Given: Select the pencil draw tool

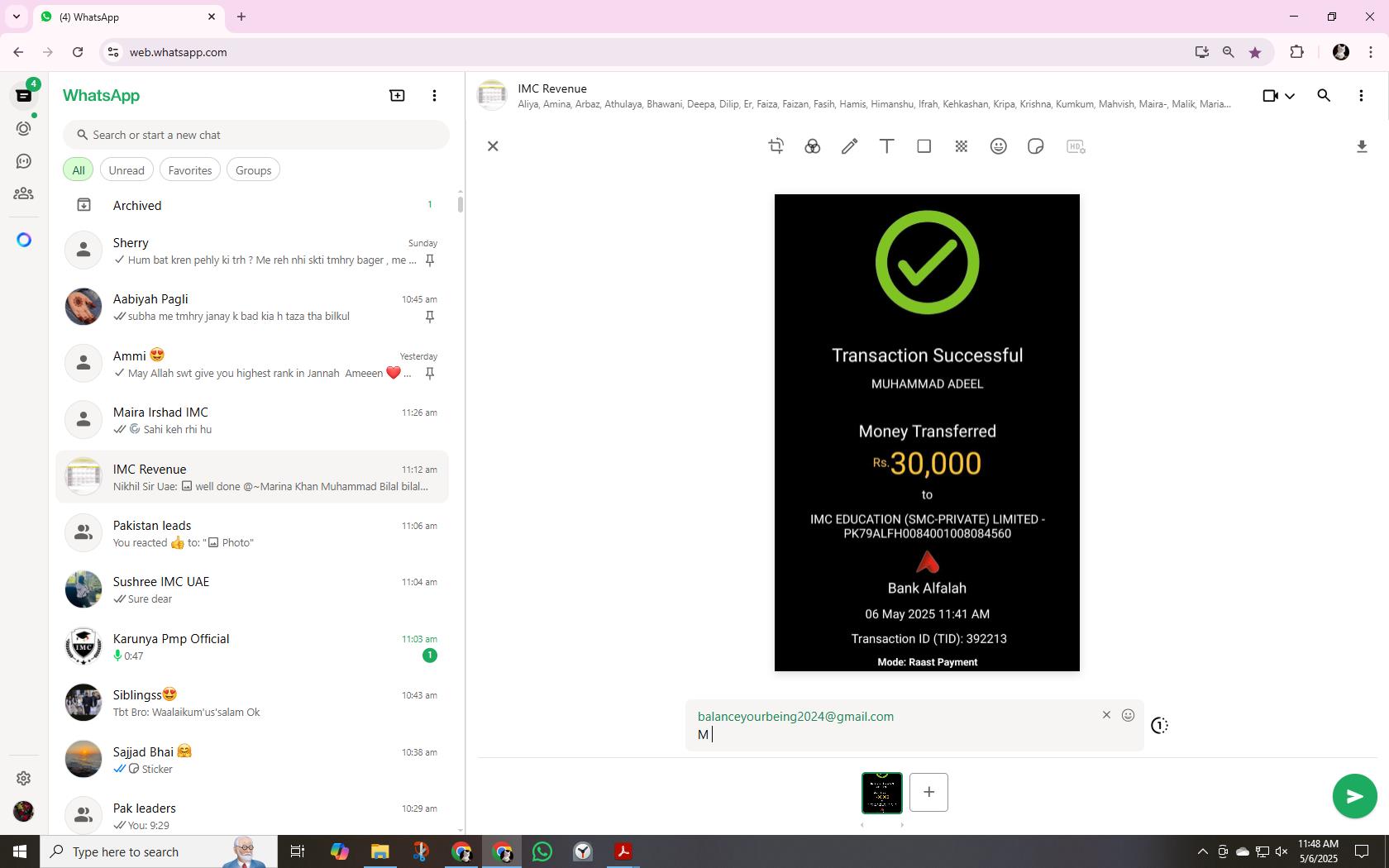Looking at the screenshot, I should 849,146.
